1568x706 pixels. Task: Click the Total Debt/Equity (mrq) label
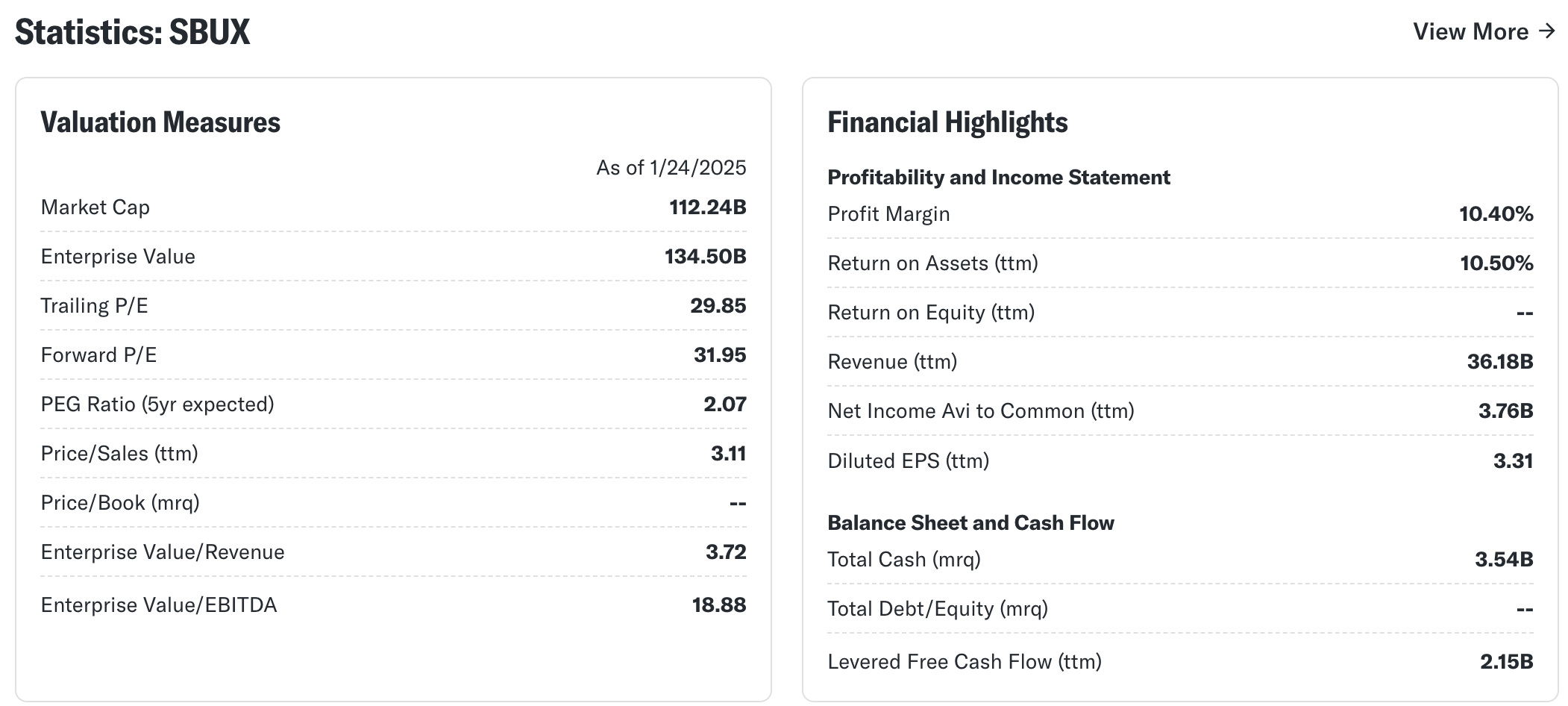coord(938,609)
